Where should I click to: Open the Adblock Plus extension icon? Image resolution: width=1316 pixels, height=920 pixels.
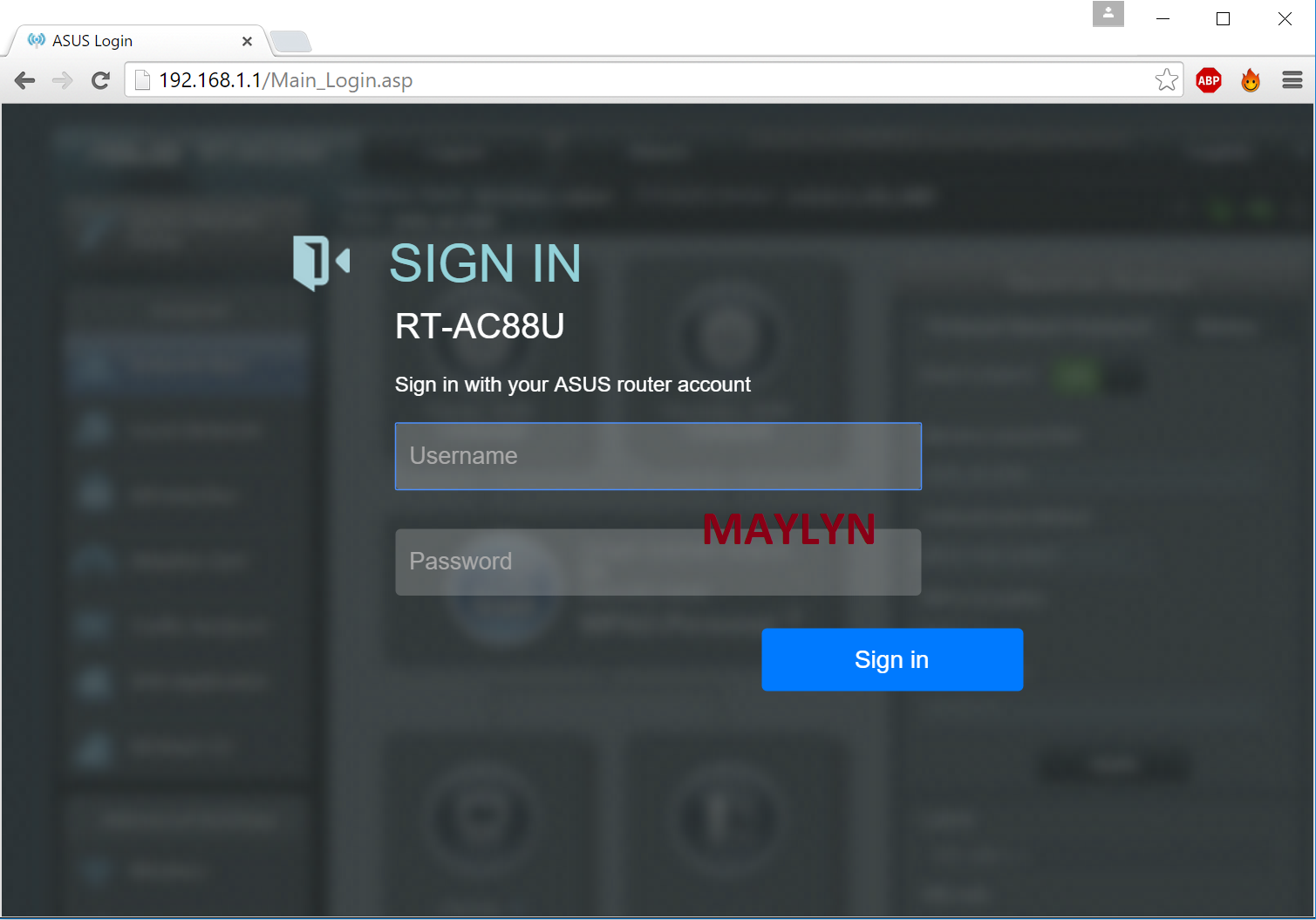[1209, 81]
